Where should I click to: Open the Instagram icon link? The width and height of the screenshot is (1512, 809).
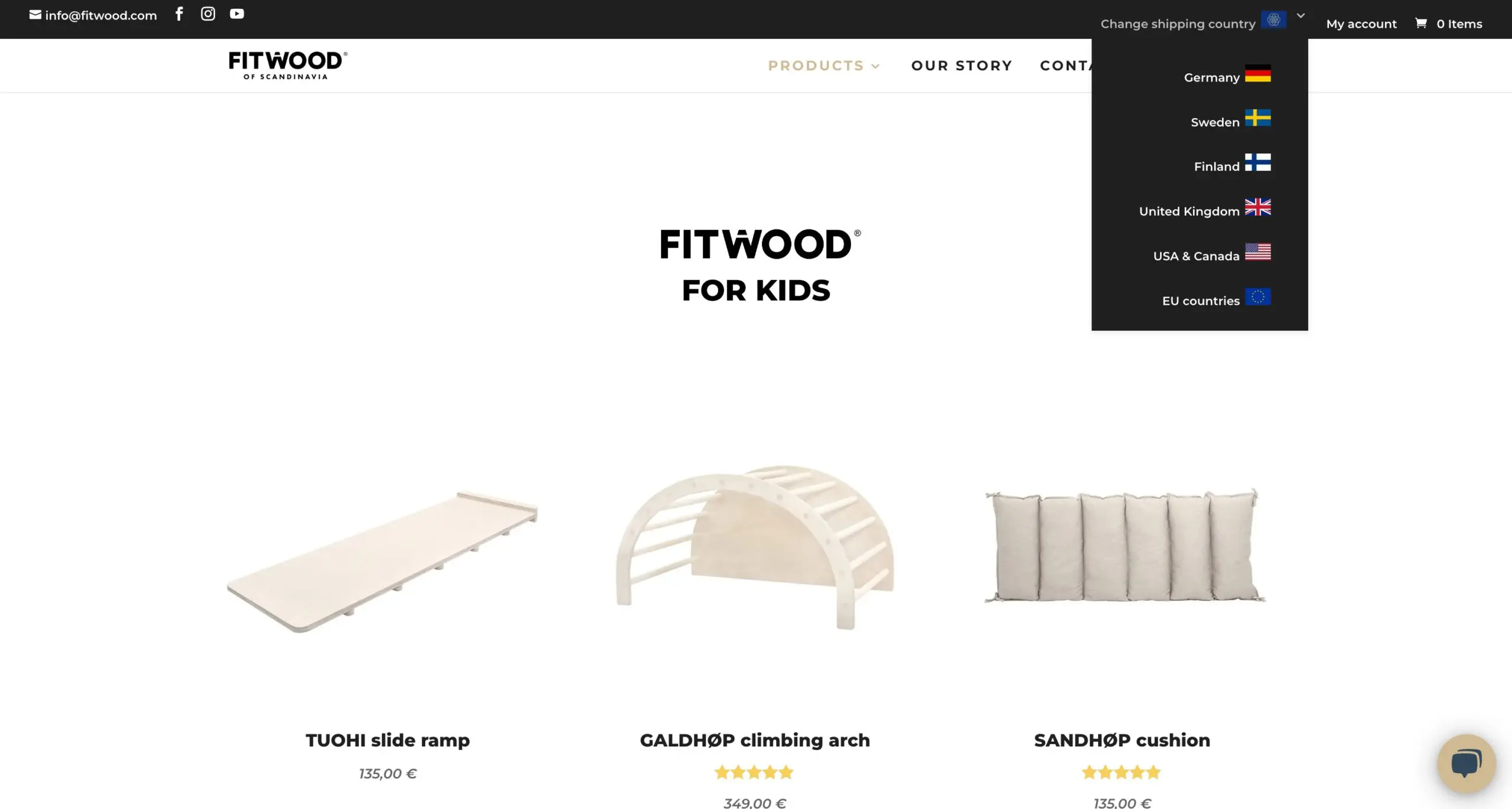click(208, 14)
